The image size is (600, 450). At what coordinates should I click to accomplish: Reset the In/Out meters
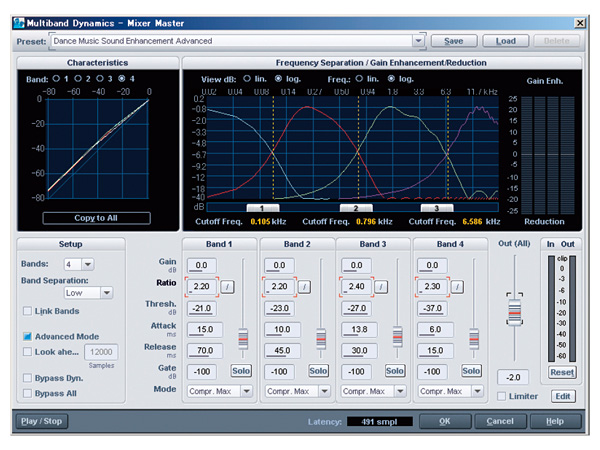tap(562, 372)
